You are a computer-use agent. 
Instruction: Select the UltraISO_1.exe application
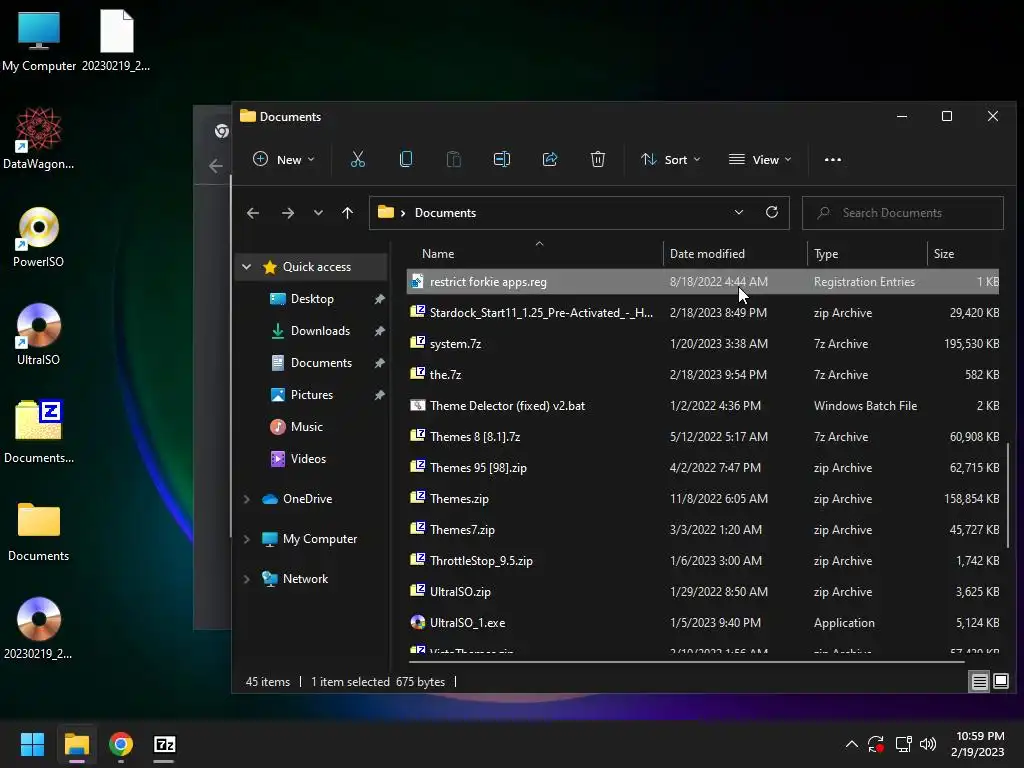(703, 623)
